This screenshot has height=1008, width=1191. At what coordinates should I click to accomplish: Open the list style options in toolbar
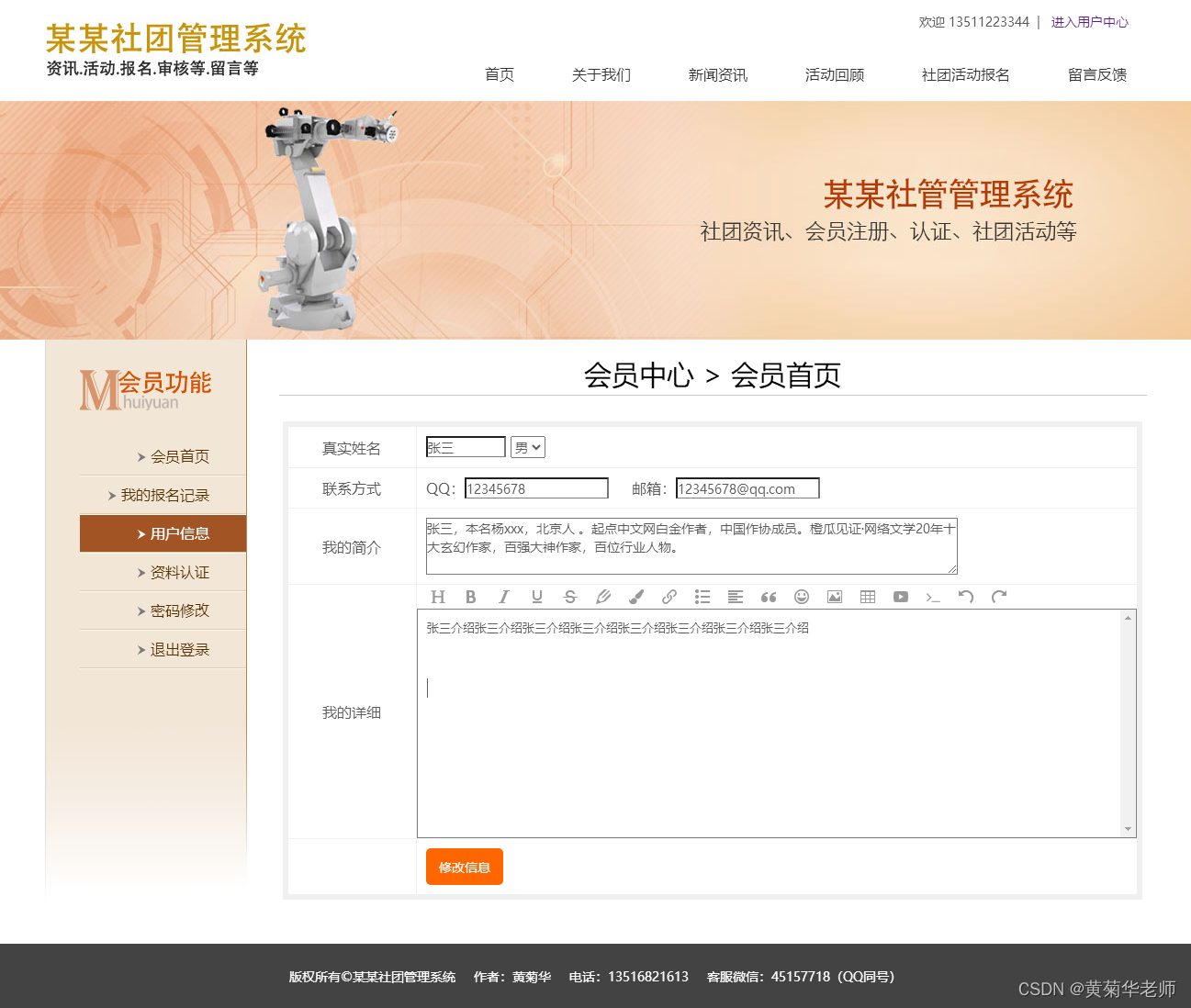tap(702, 597)
